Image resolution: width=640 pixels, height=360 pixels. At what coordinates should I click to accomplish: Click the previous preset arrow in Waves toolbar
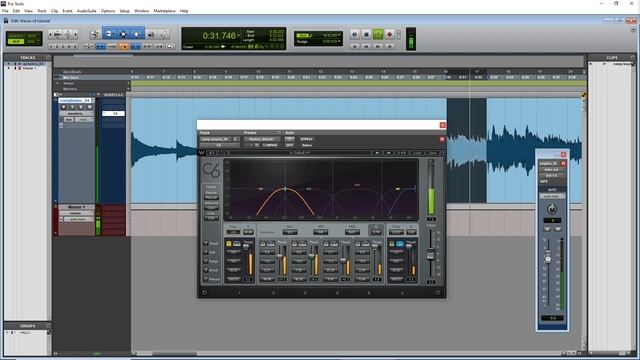click(x=377, y=153)
